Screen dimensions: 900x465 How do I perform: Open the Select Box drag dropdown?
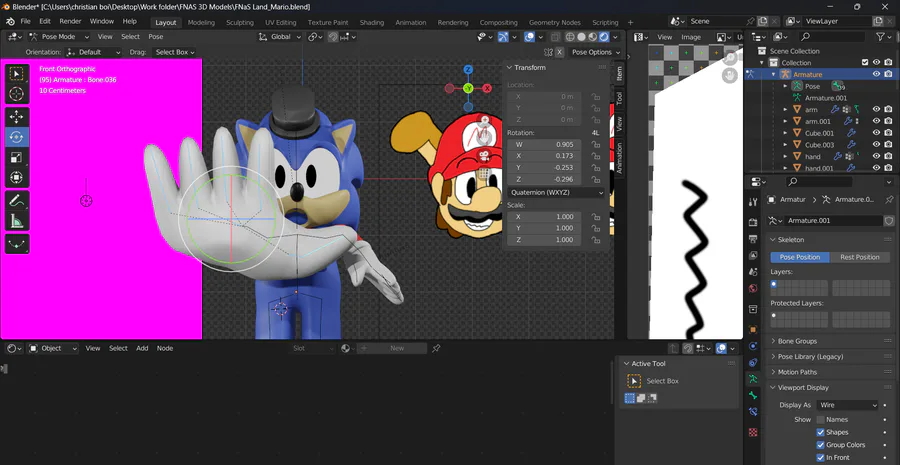point(174,52)
